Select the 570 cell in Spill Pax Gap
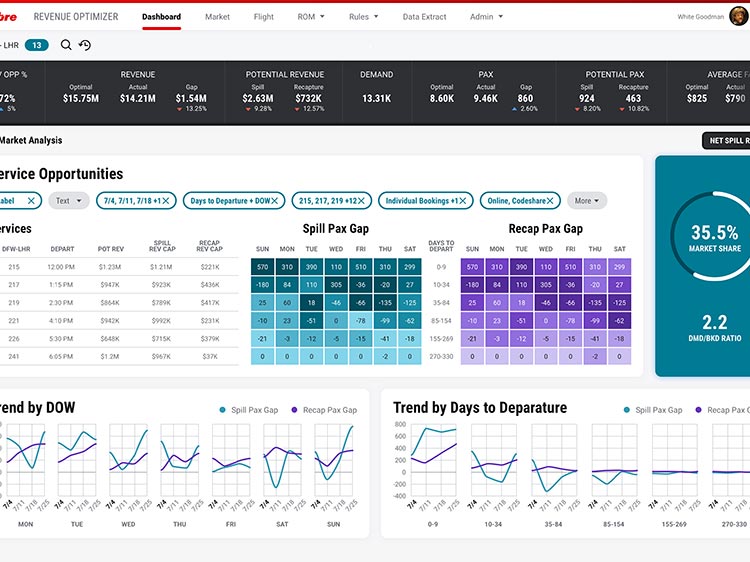Viewport: 750px width, 562px height. pos(262,267)
